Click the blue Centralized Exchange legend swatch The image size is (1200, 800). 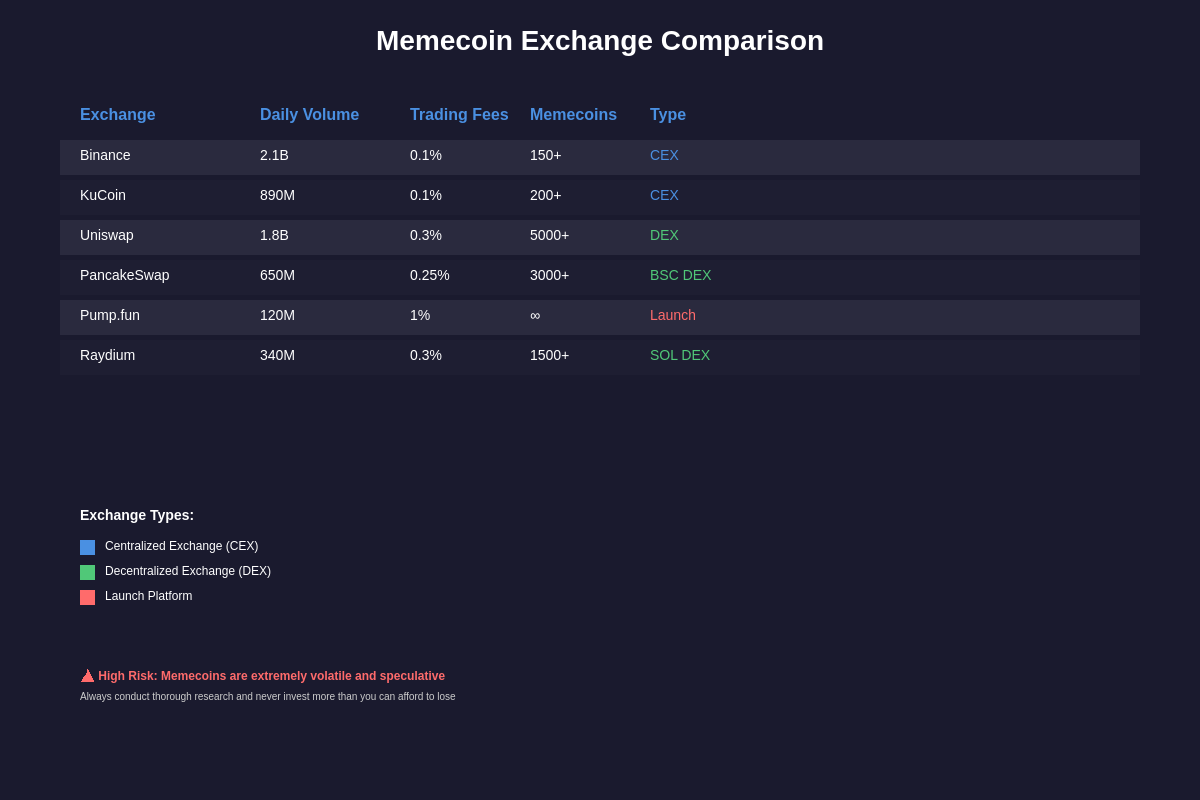[87, 547]
